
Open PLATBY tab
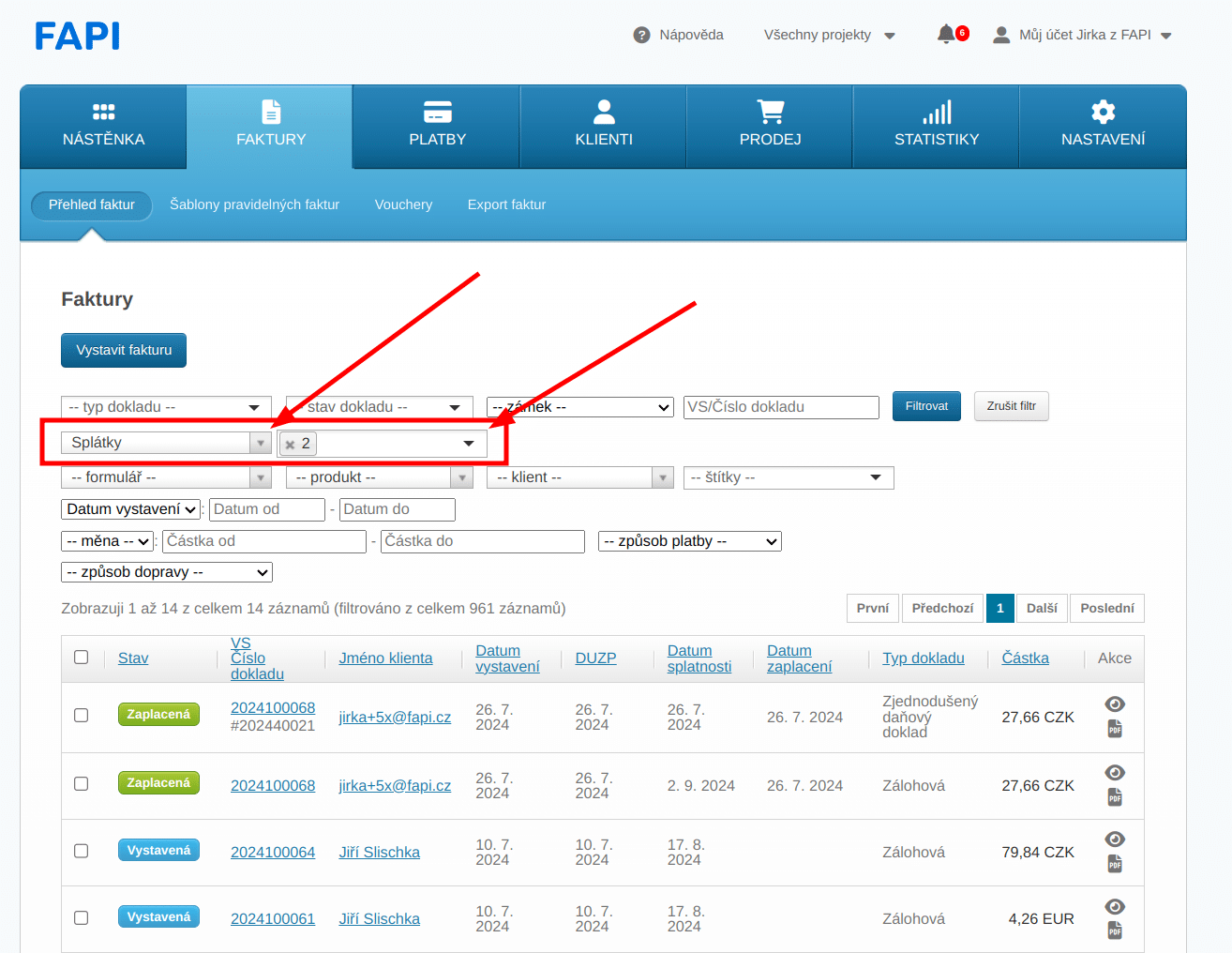(437, 127)
